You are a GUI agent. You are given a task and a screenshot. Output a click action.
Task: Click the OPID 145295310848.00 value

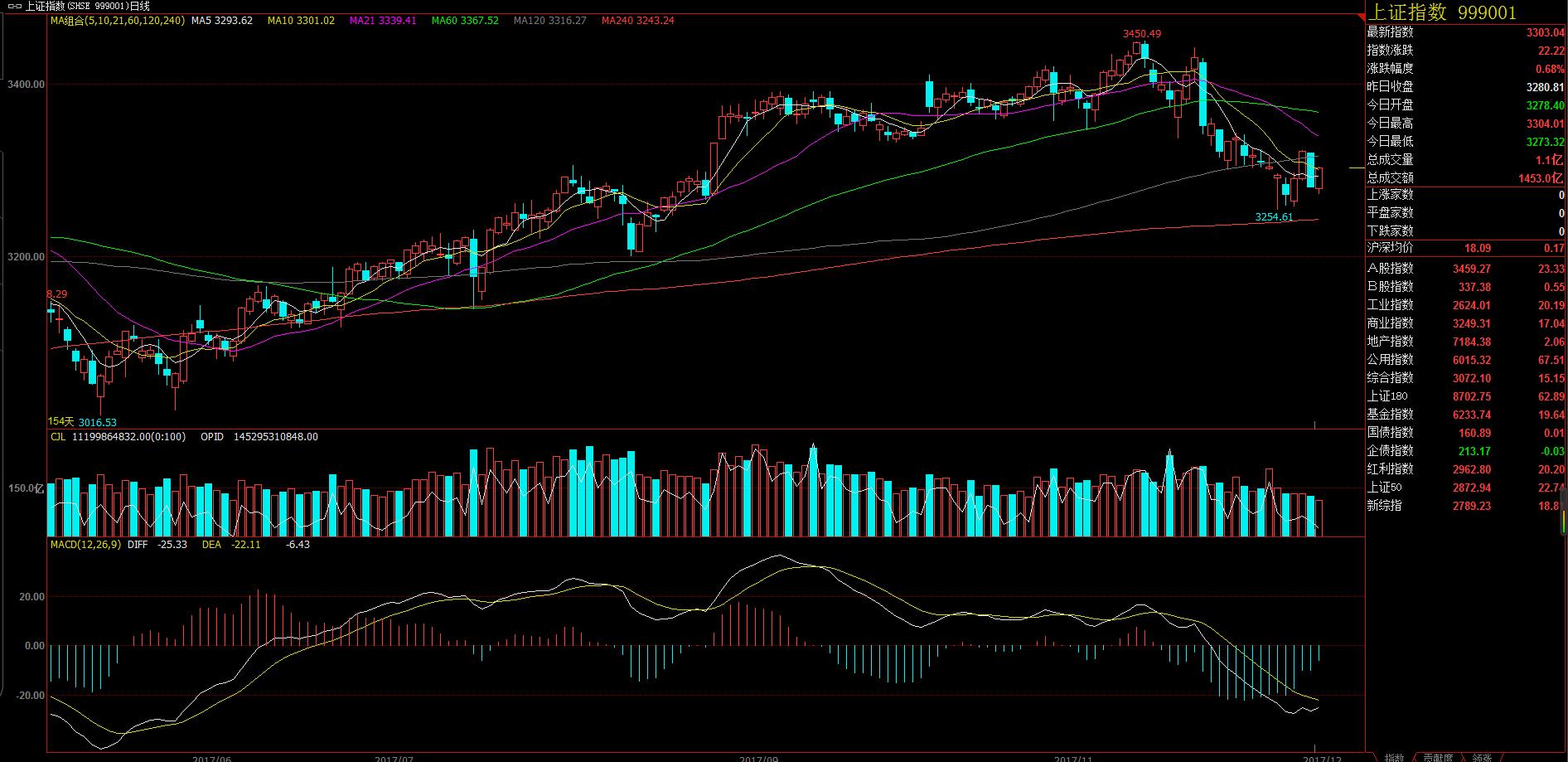259,437
